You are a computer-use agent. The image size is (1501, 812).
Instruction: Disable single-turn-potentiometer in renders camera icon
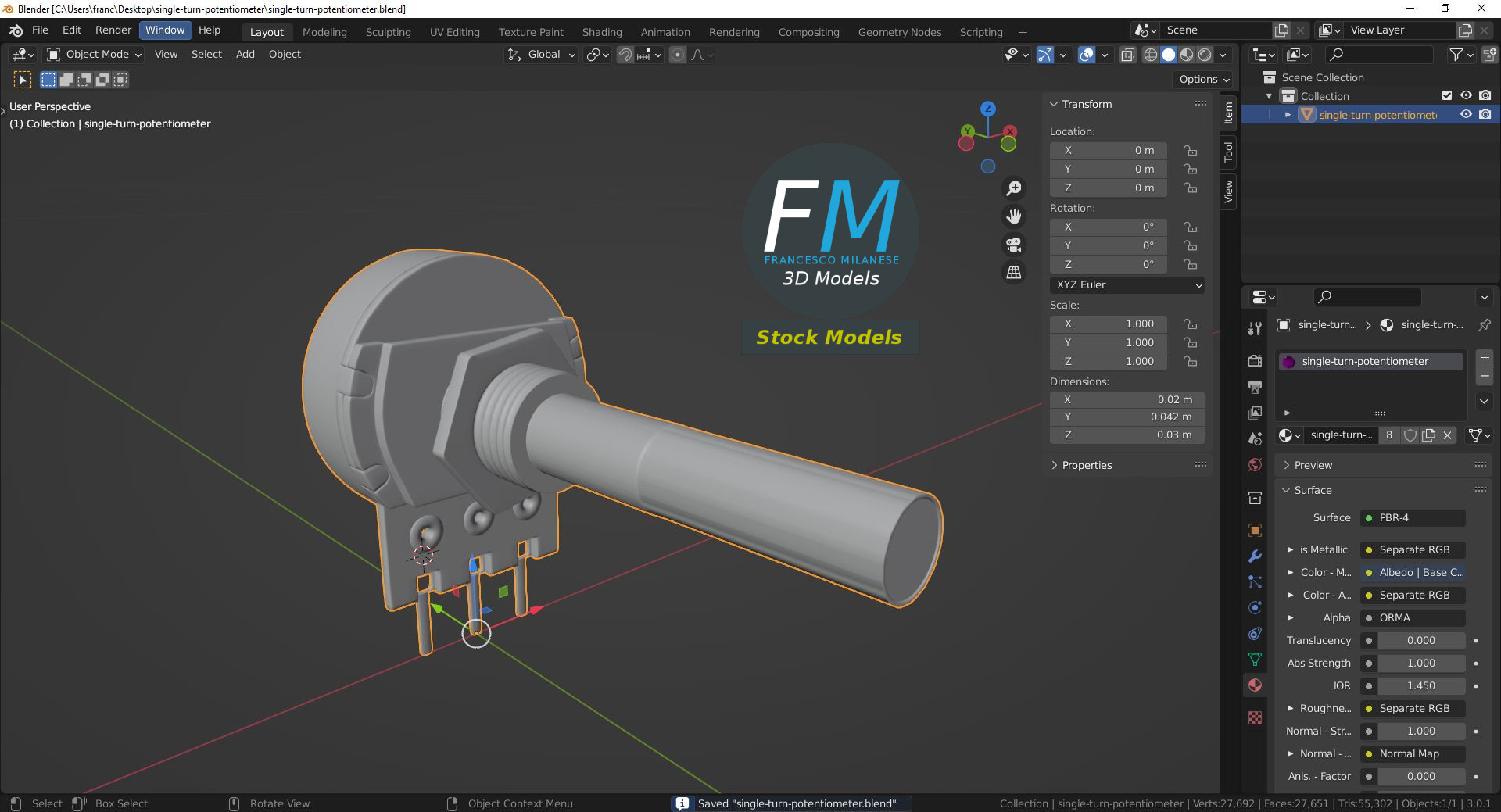tap(1485, 114)
